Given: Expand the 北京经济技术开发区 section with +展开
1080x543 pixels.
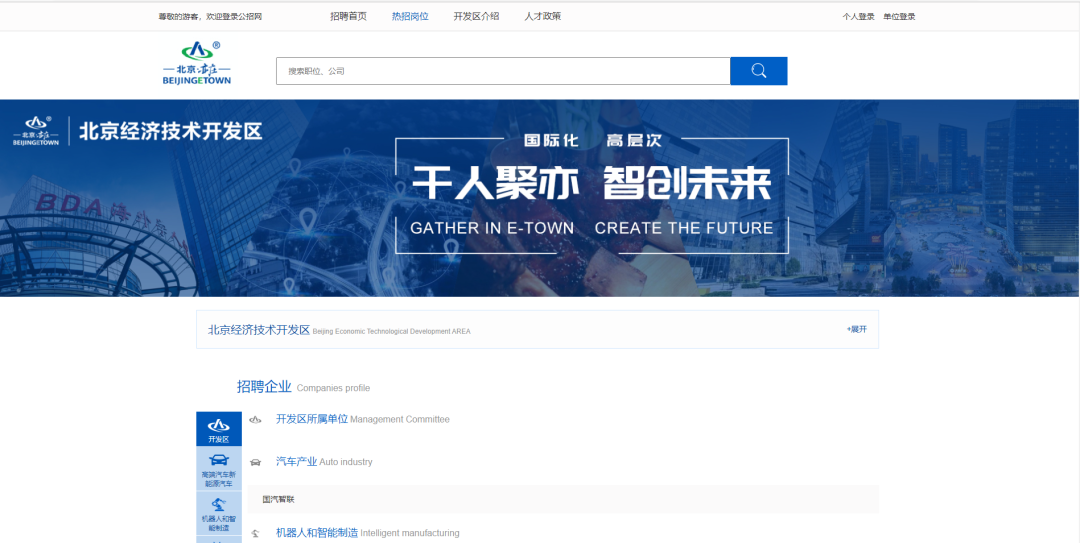Looking at the screenshot, I should pyautogui.click(x=856, y=329).
